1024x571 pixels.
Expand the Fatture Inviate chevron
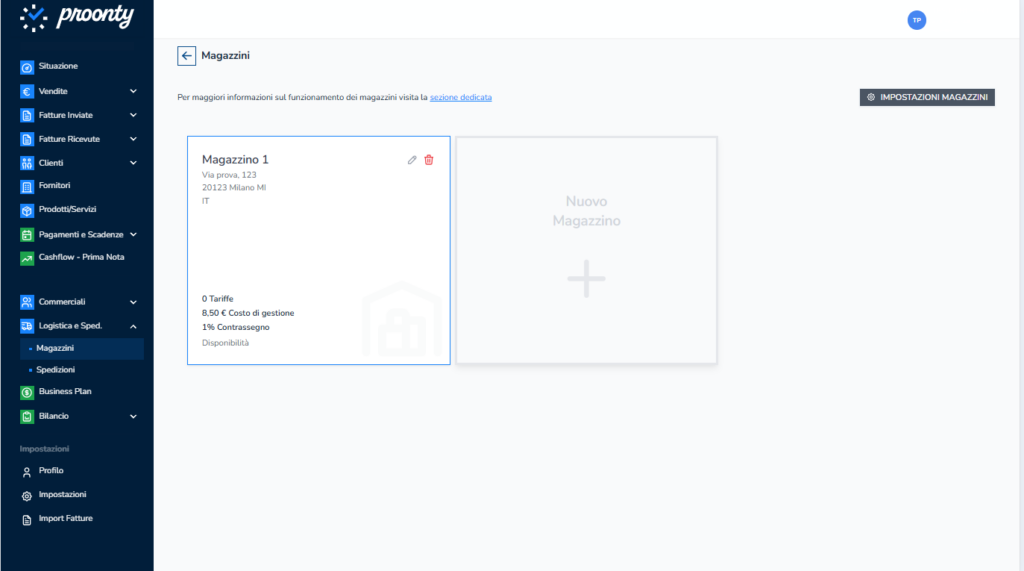133,115
